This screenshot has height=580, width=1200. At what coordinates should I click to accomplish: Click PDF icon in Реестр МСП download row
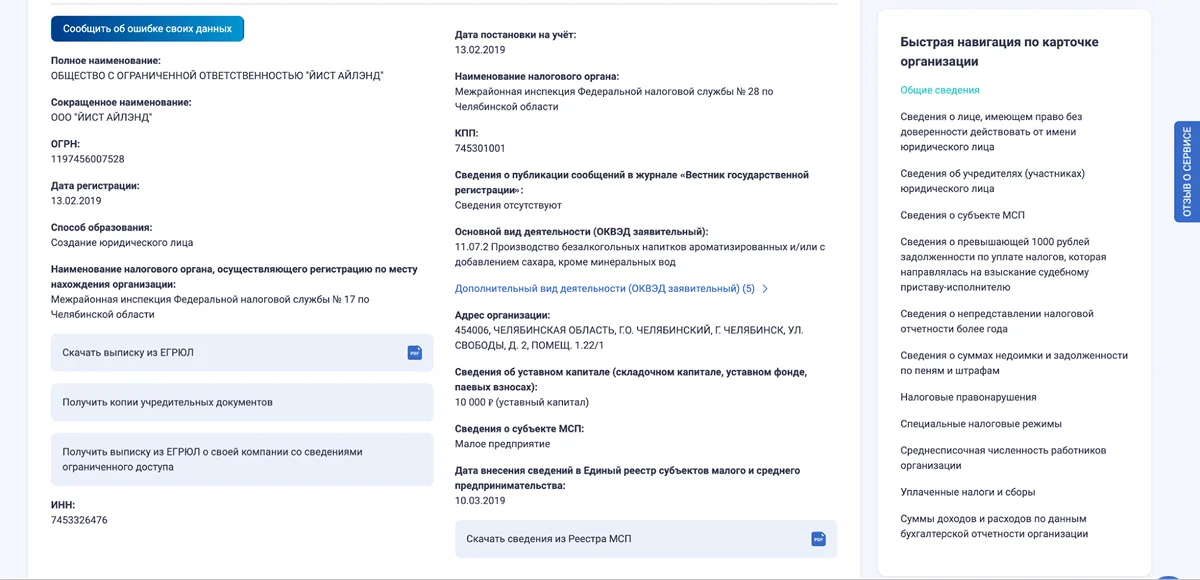pyautogui.click(x=819, y=539)
